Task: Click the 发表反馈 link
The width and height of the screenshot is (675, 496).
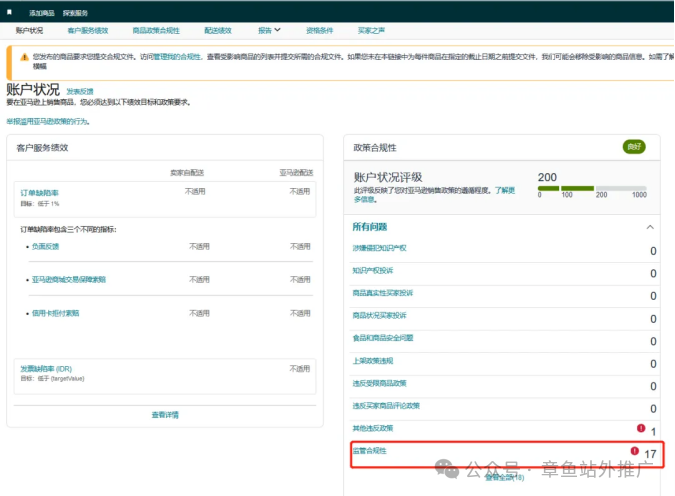Action: pos(81,91)
